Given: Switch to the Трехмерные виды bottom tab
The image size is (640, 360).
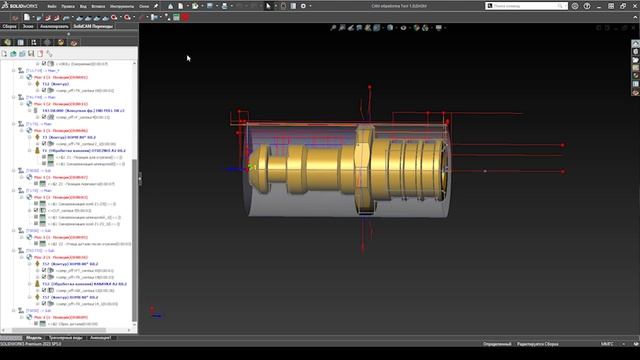Looking at the screenshot, I should 65,338.
